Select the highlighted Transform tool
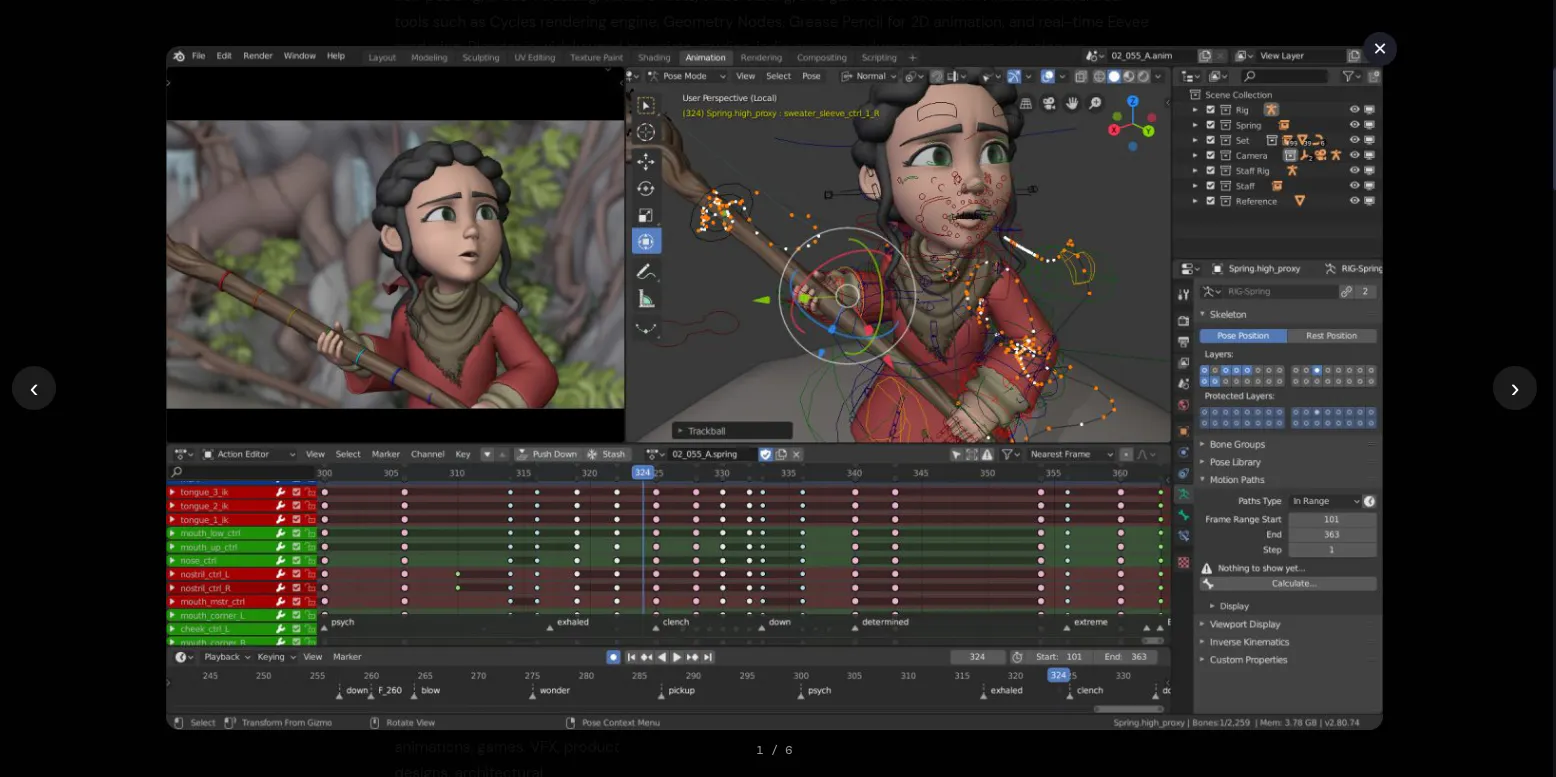This screenshot has width=1556, height=777. 646,241
